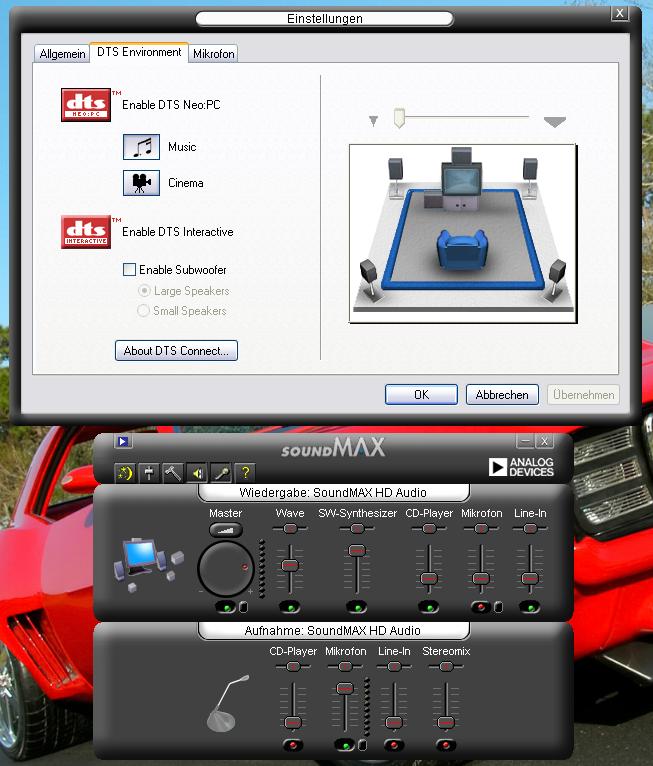Viewport: 653px width, 766px height.
Task: Switch to the Mikrofon tab
Action: tap(214, 54)
